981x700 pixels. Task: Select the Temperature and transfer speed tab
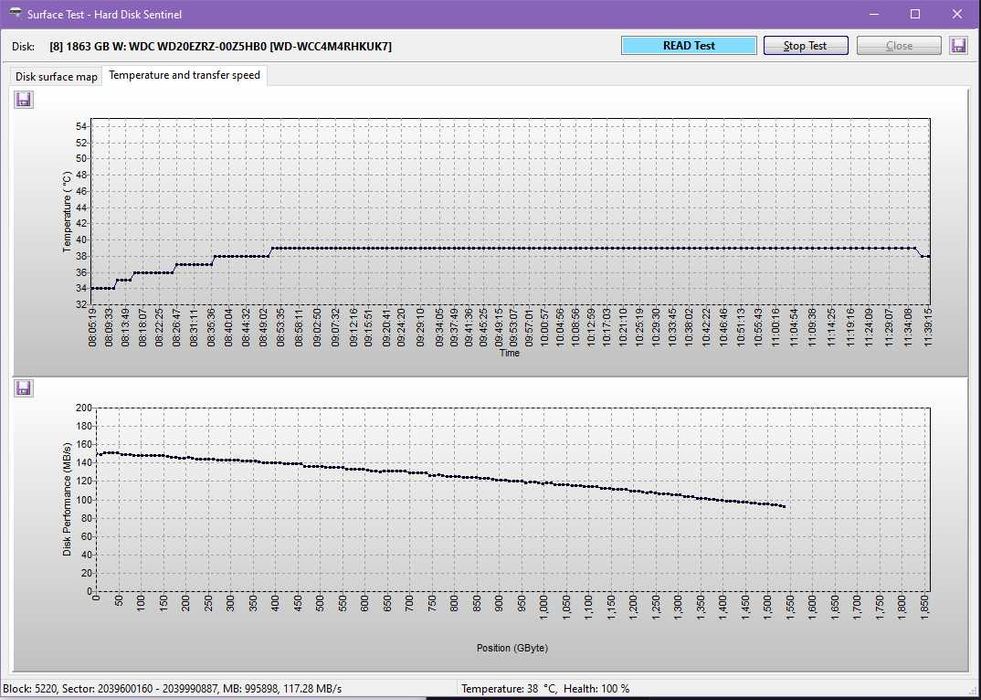[185, 75]
